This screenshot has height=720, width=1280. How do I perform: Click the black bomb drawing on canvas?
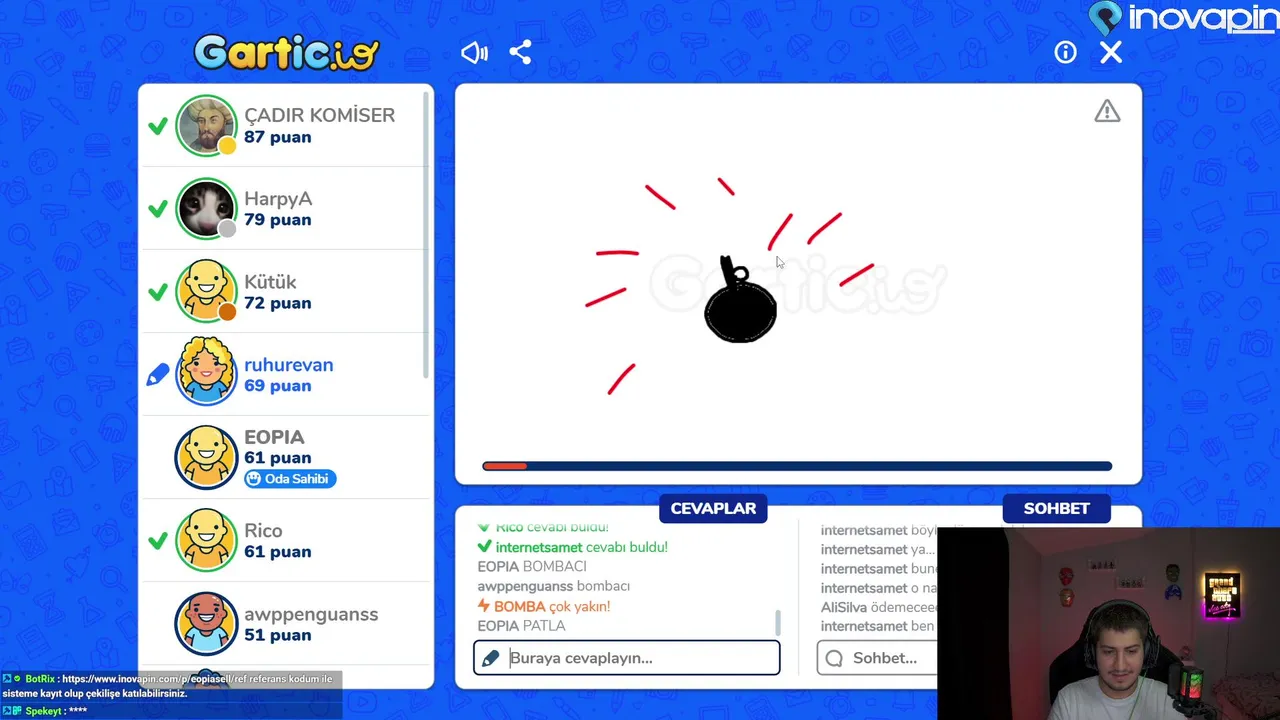click(740, 300)
